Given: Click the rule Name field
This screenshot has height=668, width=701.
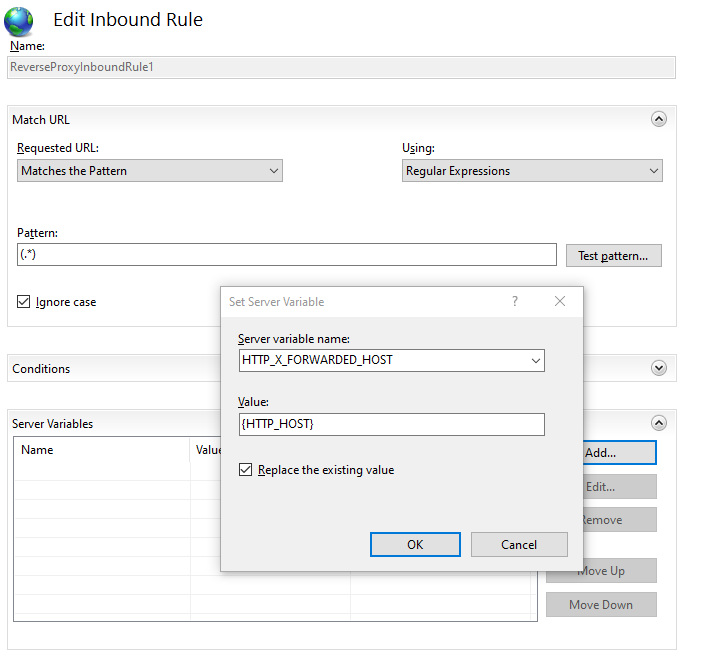Looking at the screenshot, I should pos(341,68).
